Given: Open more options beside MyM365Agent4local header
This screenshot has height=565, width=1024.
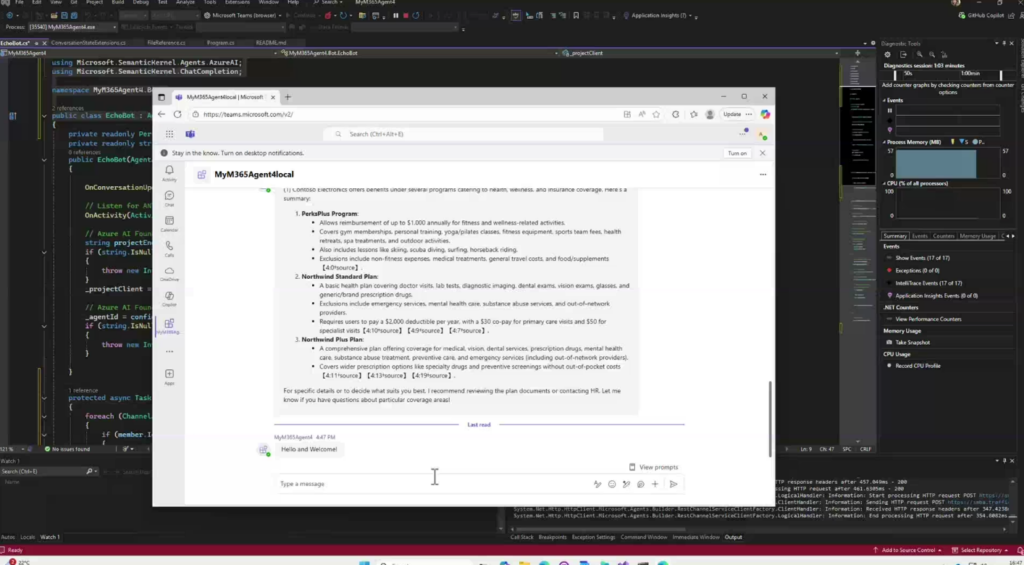Looking at the screenshot, I should click(763, 174).
